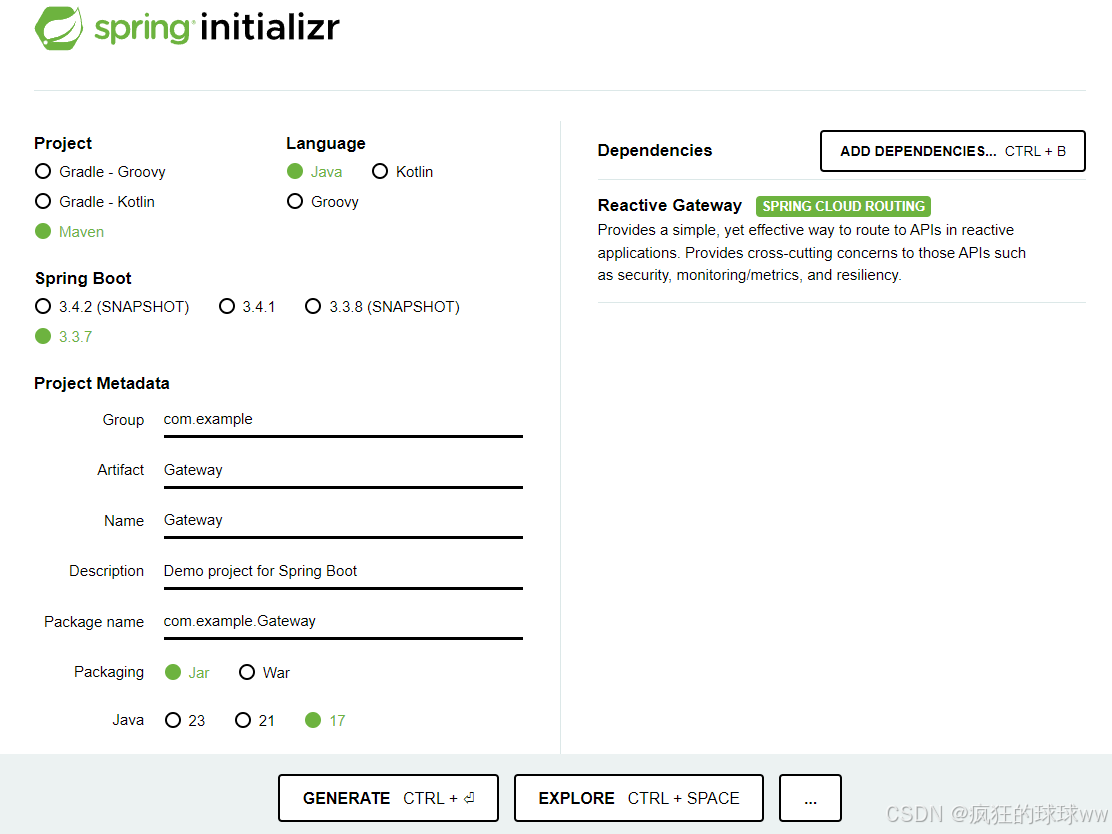Click the Package name field

pos(343,621)
